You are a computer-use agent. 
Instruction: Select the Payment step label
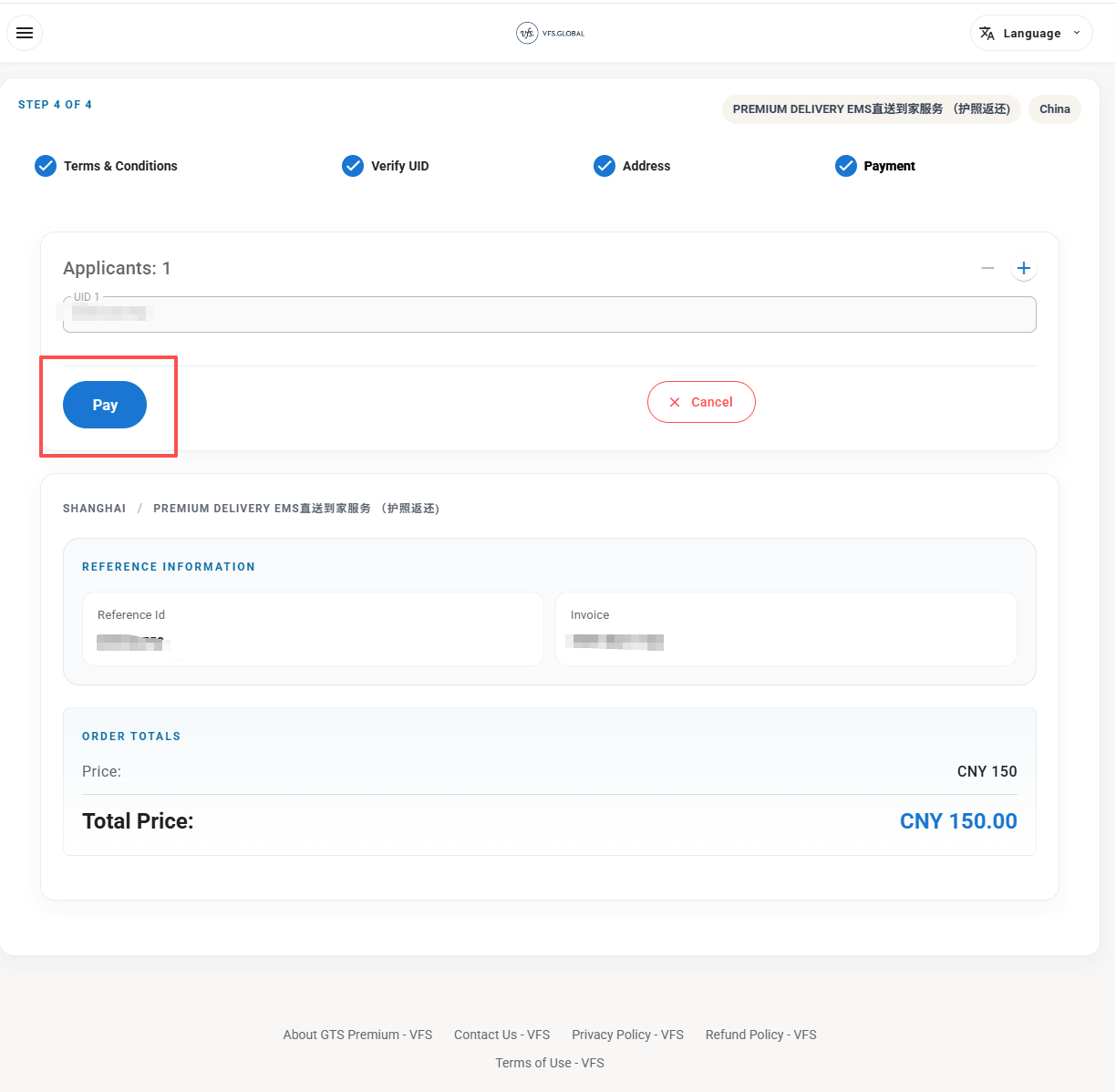(889, 166)
